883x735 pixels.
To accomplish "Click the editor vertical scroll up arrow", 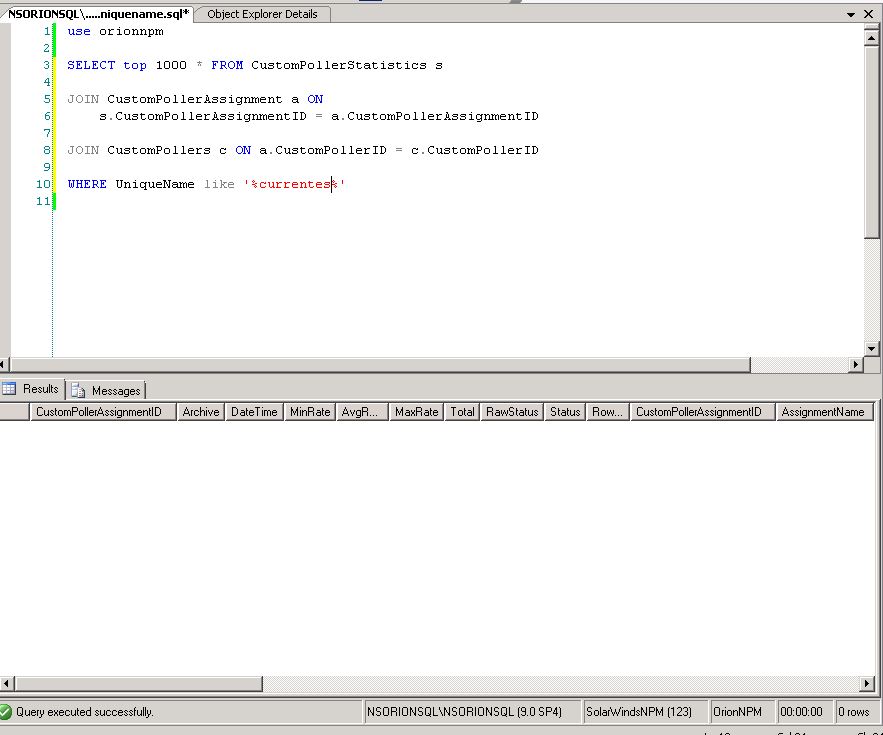I will click(x=871, y=38).
